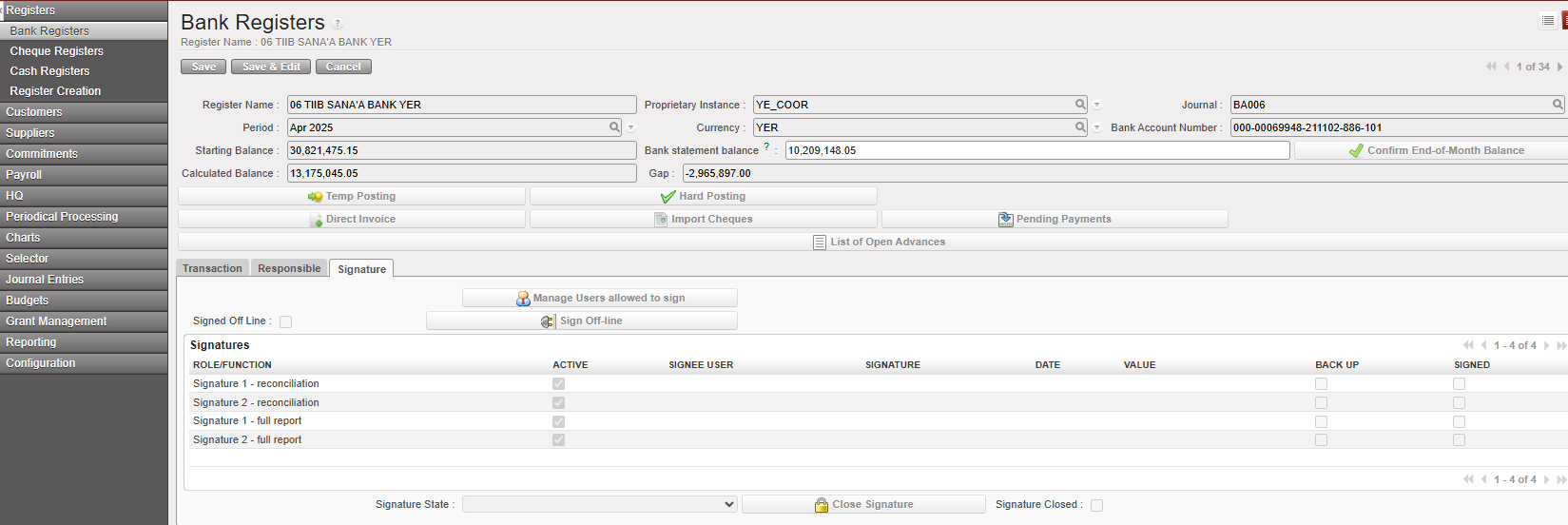The image size is (1568, 525).
Task: Click Manage Users allowed to sign
Action: tap(599, 298)
